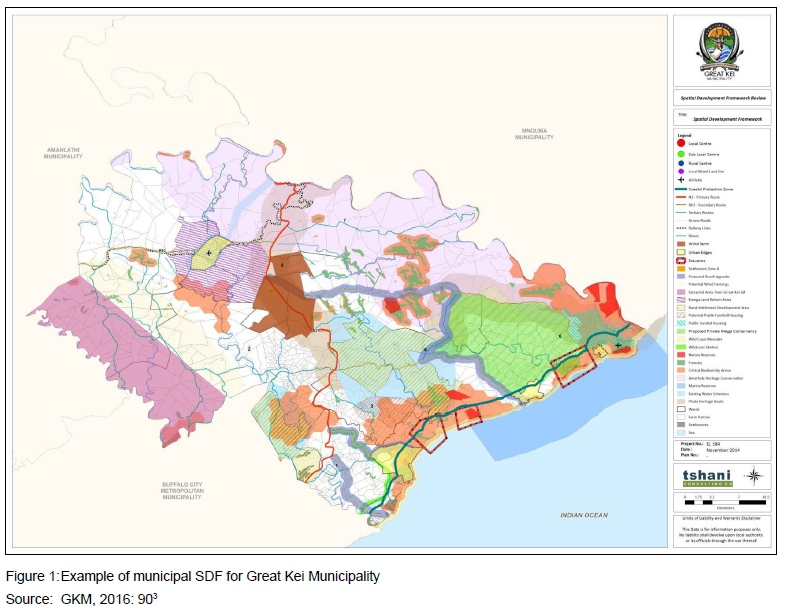Click the Airfields airplane legend symbol

click(683, 181)
